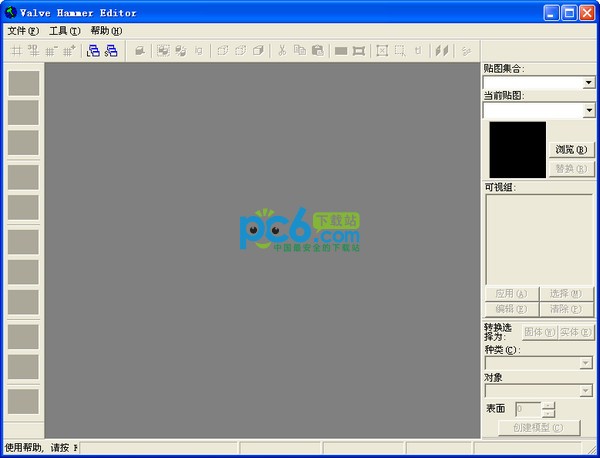
Task: Click the 转换选择为 label
Action: (498, 332)
